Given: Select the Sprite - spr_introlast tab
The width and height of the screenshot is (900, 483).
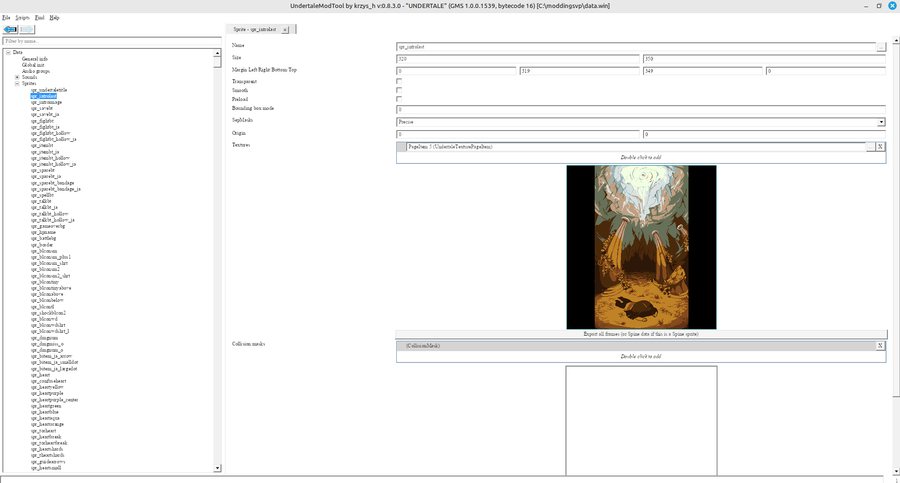Looking at the screenshot, I should click(255, 29).
